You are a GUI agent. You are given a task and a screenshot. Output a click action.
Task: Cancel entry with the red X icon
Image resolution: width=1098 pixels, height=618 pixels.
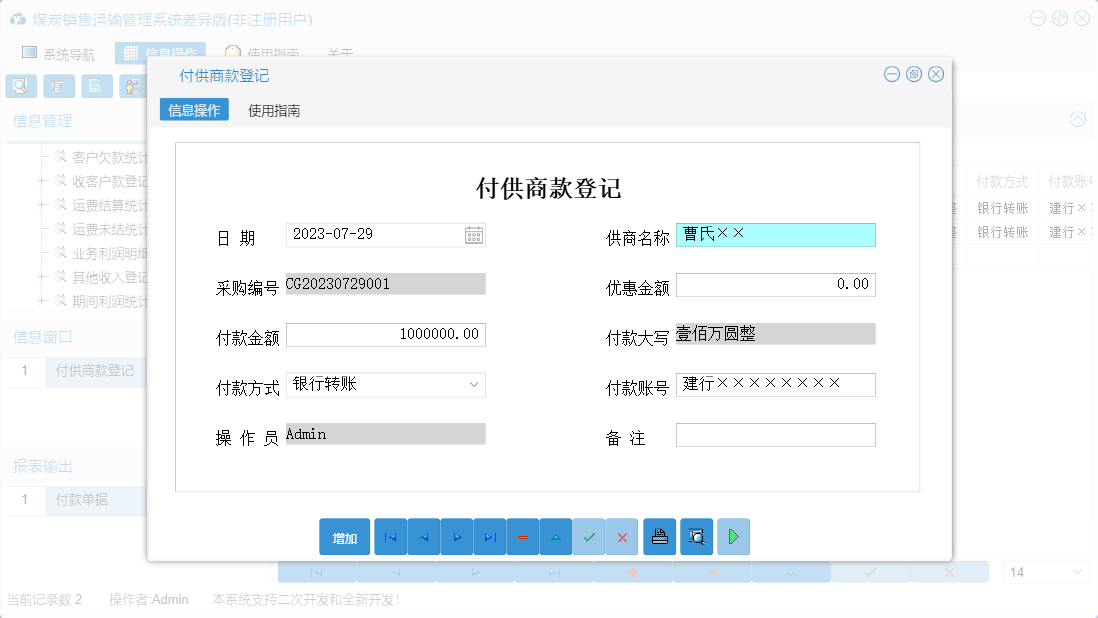point(622,537)
